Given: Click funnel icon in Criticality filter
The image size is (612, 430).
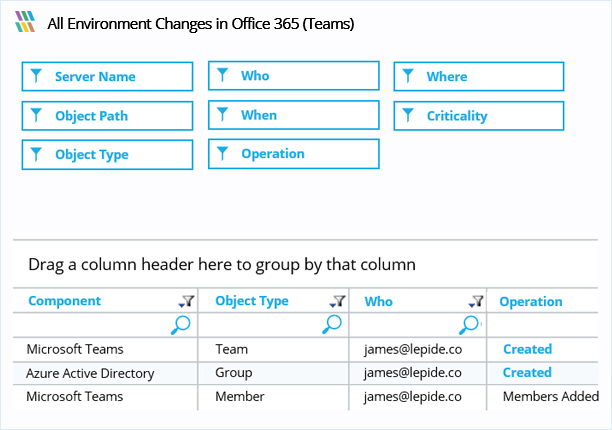Looking at the screenshot, I should pyautogui.click(x=408, y=115).
